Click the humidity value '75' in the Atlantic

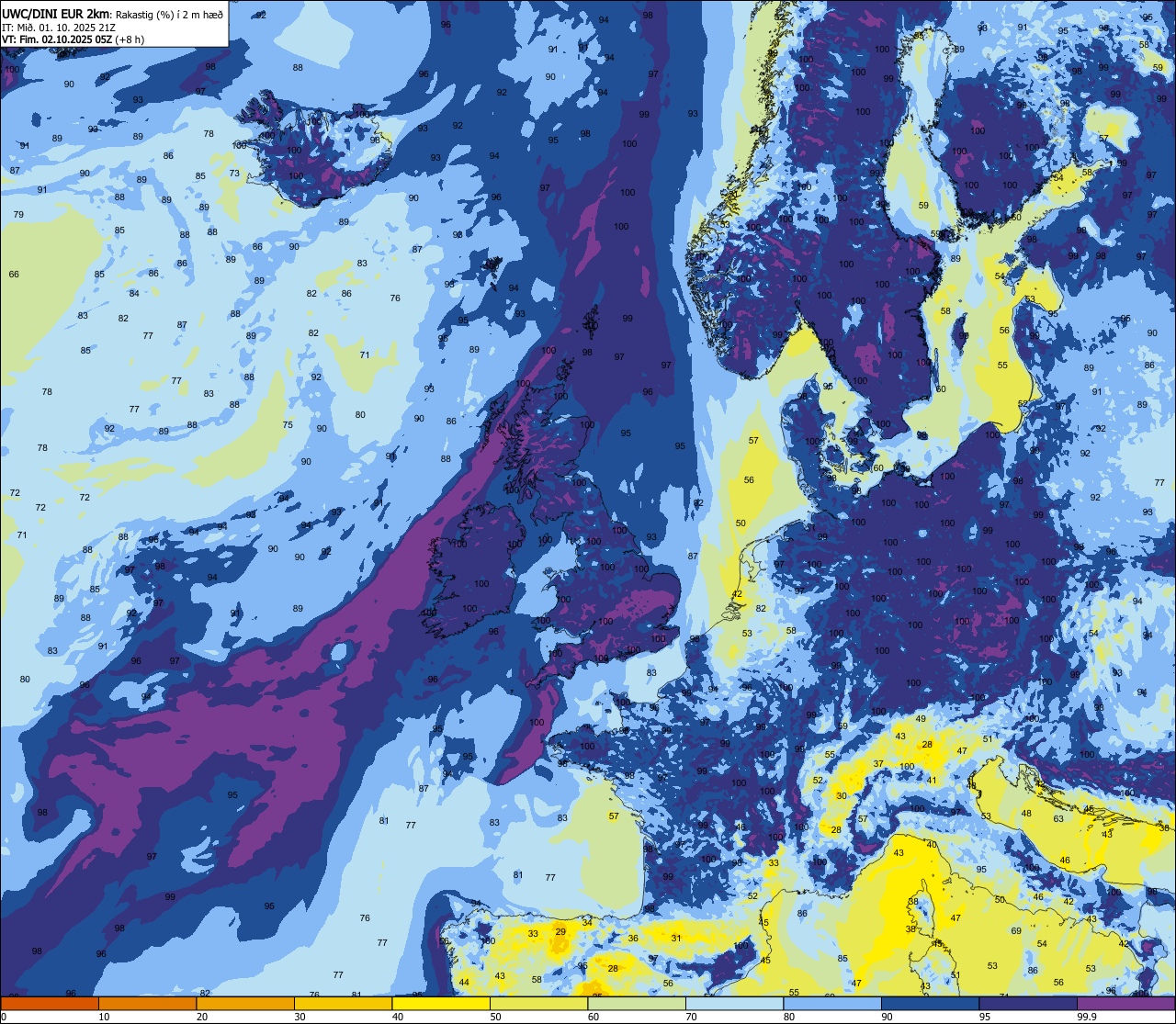pyautogui.click(x=288, y=425)
